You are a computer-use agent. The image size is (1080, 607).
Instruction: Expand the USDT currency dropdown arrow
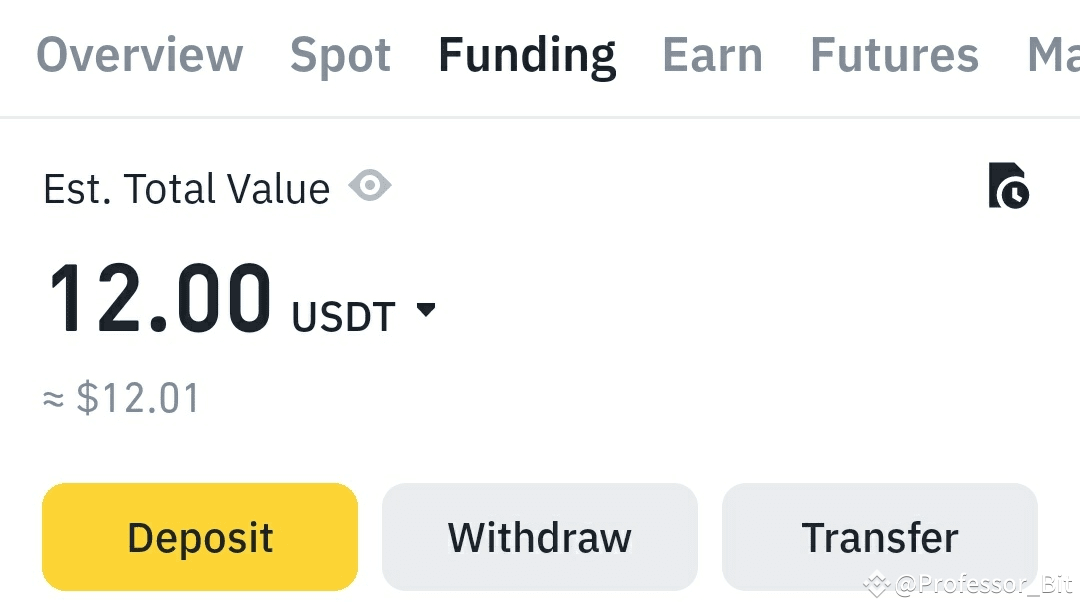click(x=426, y=310)
